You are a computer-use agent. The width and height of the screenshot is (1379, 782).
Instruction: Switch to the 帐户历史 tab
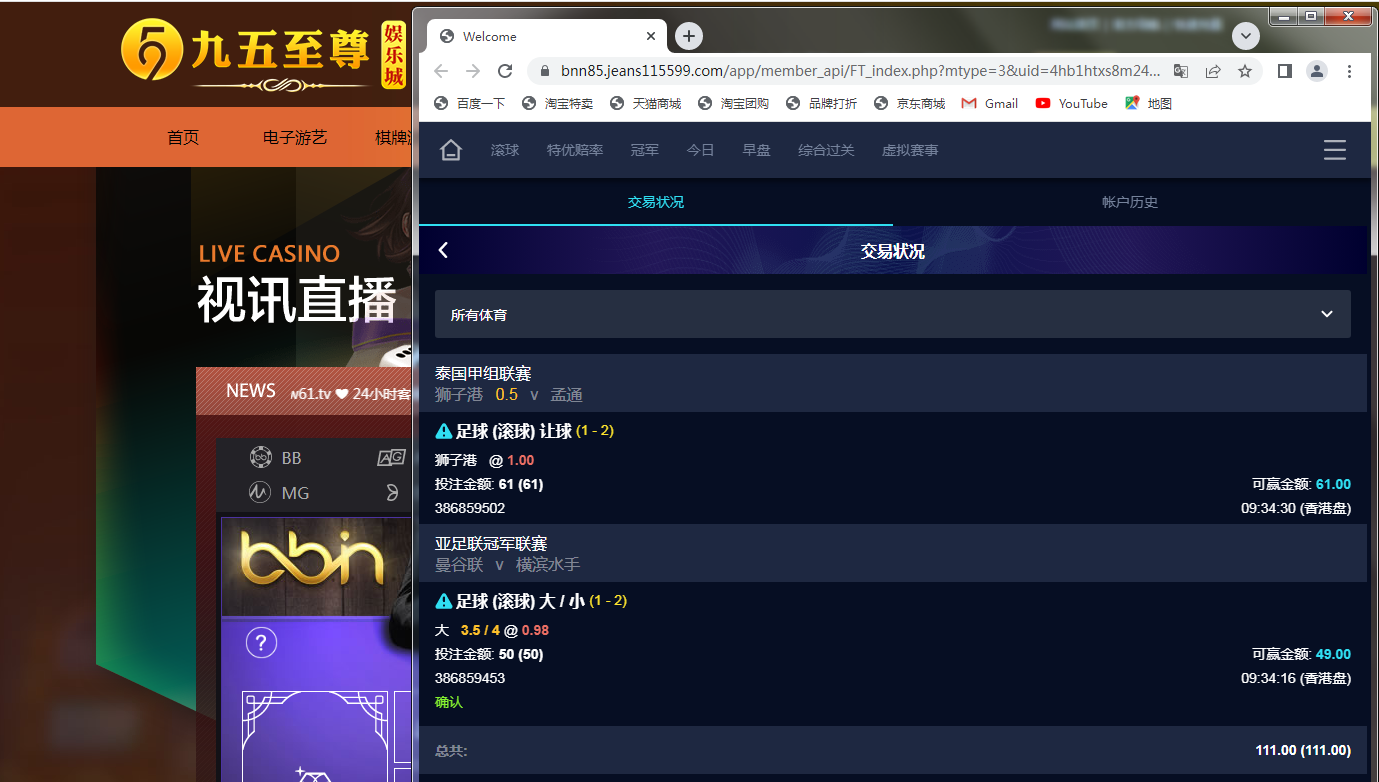(x=1129, y=202)
